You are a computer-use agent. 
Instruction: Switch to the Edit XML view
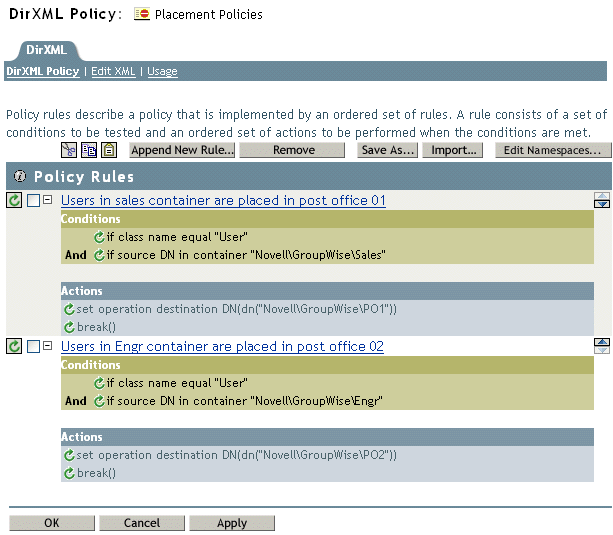(113, 72)
